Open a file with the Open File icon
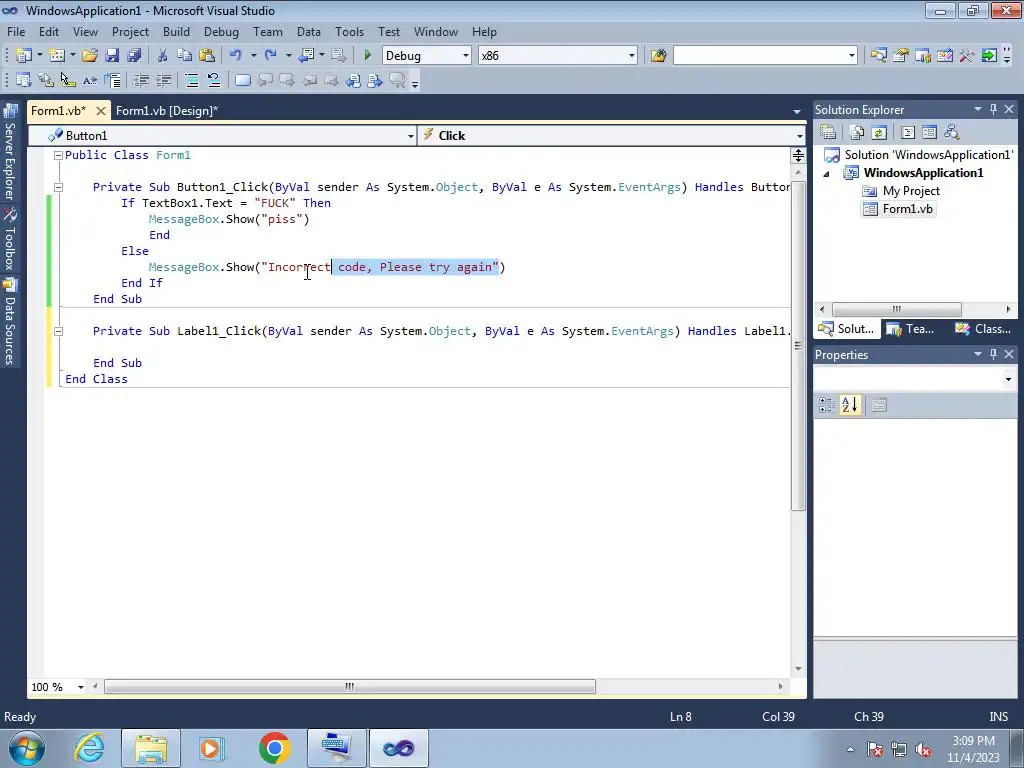Image resolution: width=1024 pixels, height=768 pixels. 89,56
